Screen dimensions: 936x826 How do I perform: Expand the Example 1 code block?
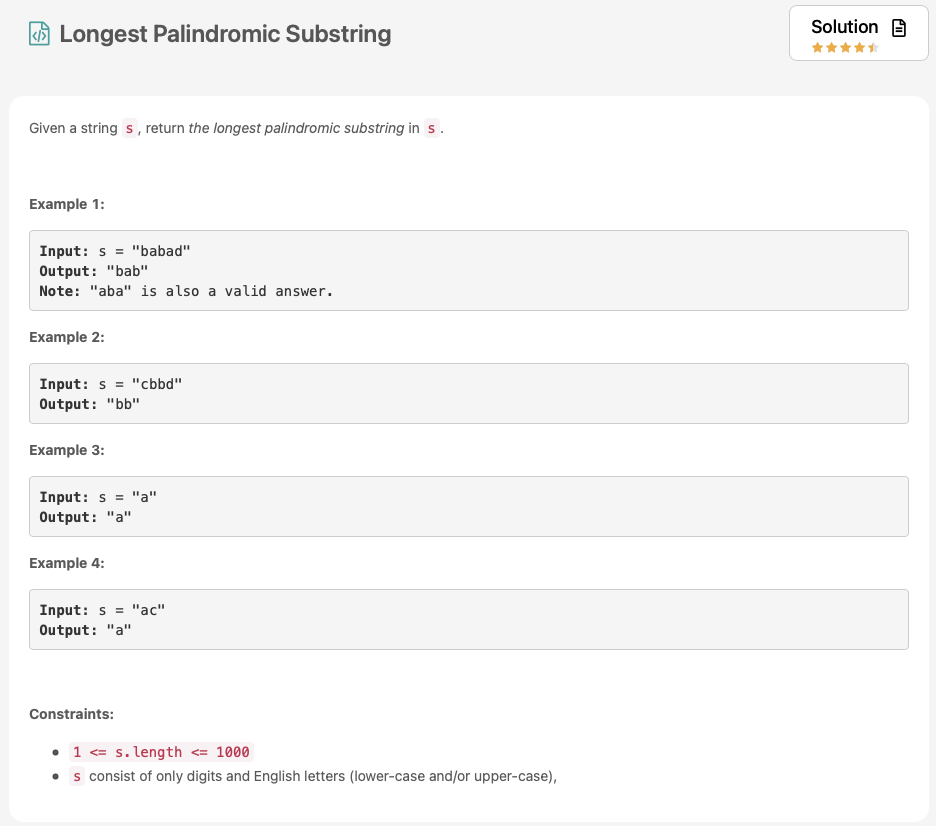click(x=469, y=270)
